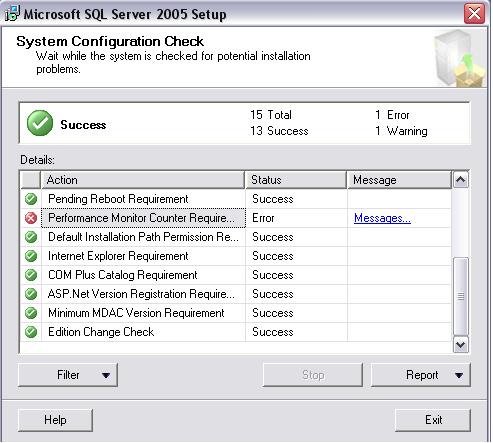Select the Default Installation Path Permission Re... row
Screen dimensions: 493x443
pos(236,237)
